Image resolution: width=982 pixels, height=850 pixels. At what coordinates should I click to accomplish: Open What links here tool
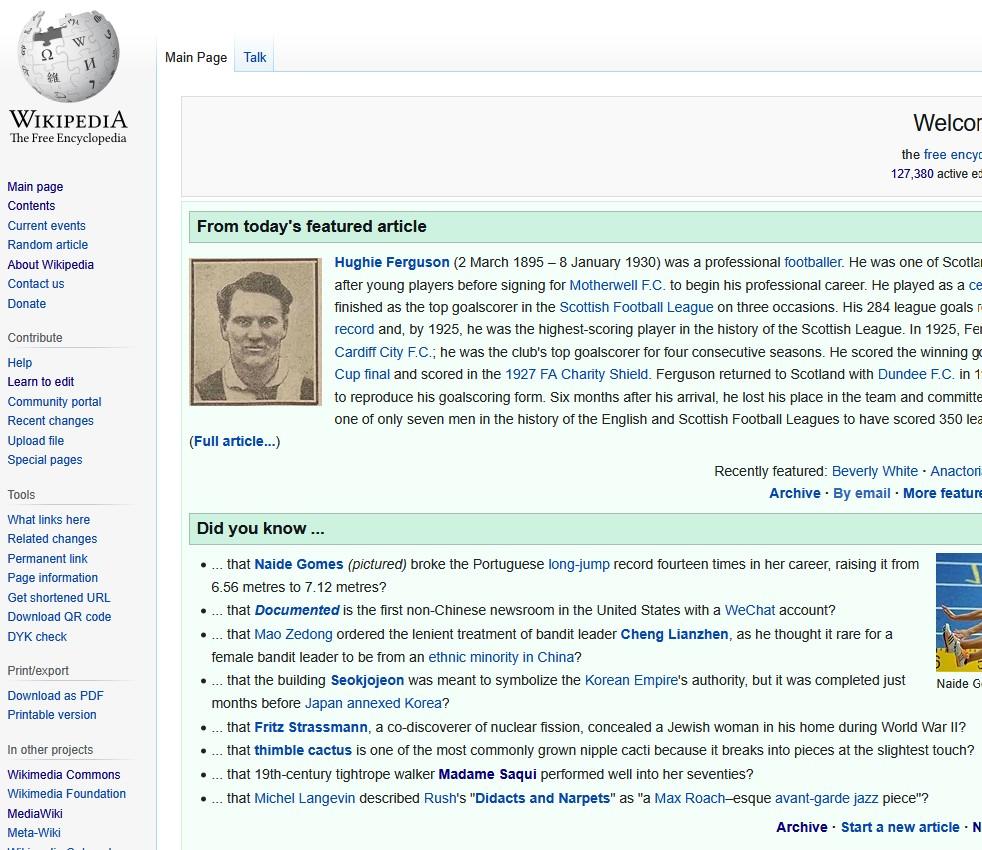[x=49, y=520]
